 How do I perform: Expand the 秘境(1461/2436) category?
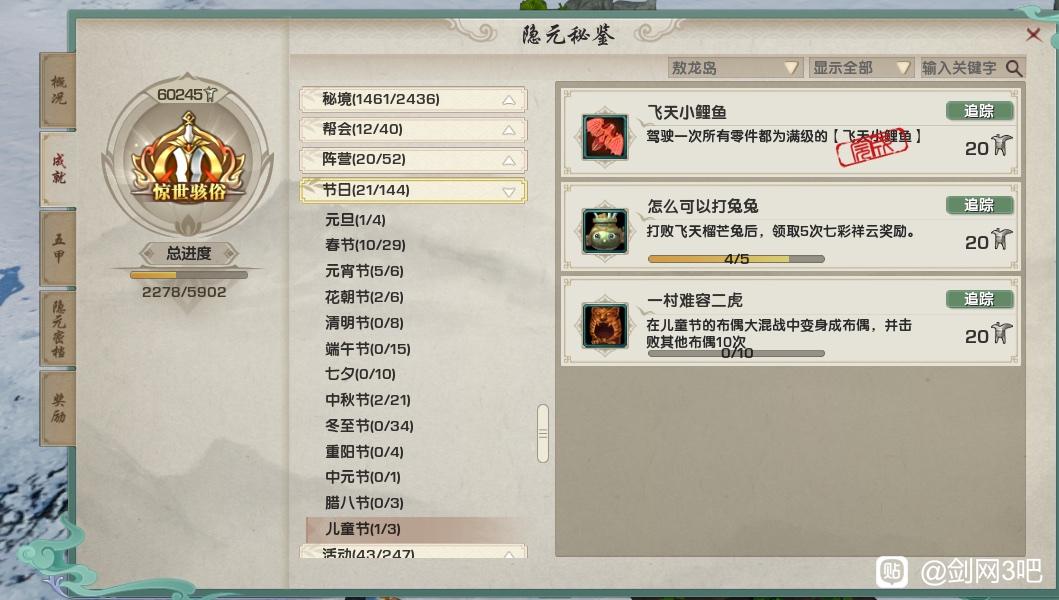point(413,99)
